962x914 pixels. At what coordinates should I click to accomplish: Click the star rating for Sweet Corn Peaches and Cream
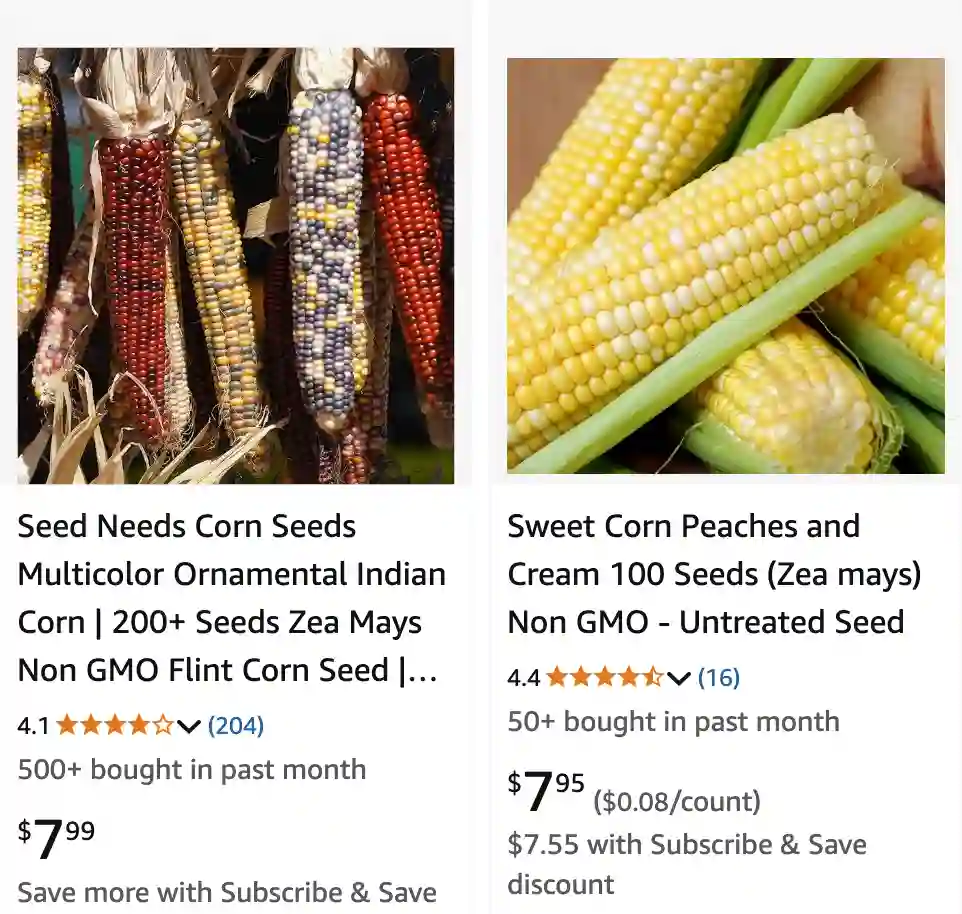[604, 677]
